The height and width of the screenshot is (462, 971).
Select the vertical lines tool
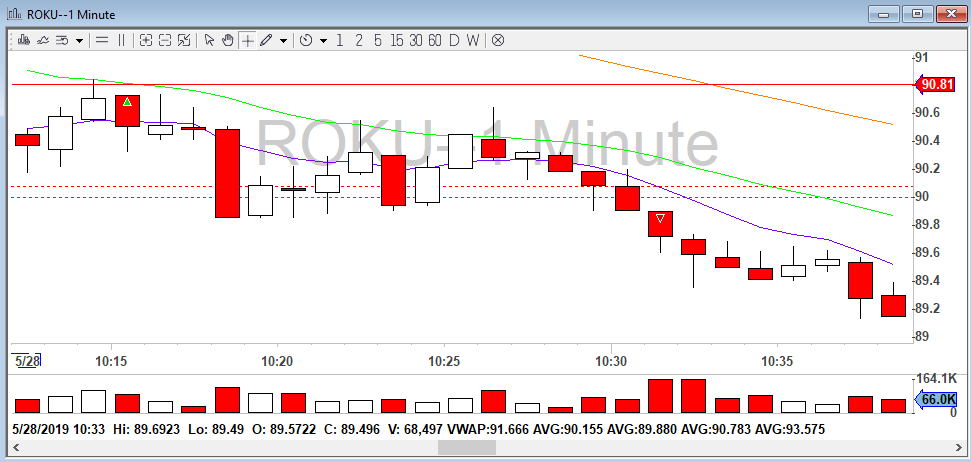(x=121, y=41)
